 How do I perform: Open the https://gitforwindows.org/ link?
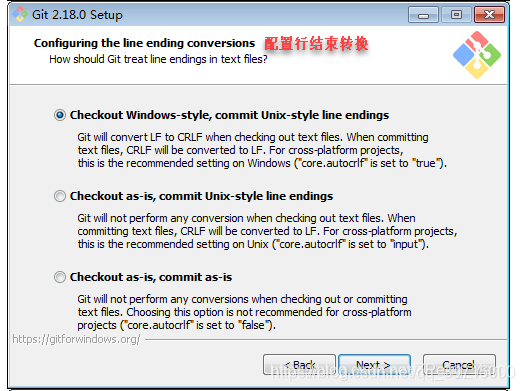click(76, 339)
